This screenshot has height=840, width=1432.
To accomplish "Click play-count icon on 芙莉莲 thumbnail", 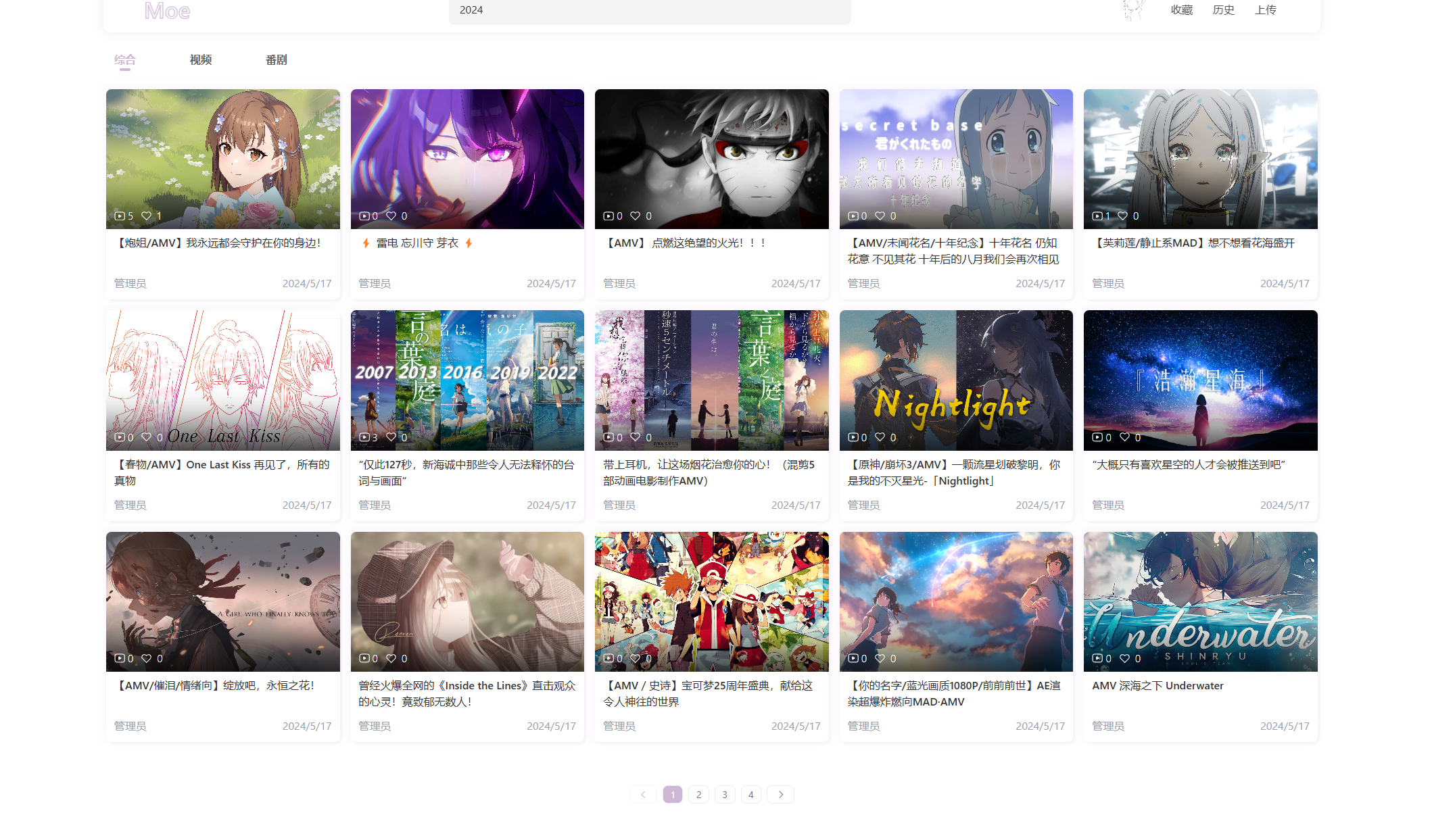I will [1097, 216].
